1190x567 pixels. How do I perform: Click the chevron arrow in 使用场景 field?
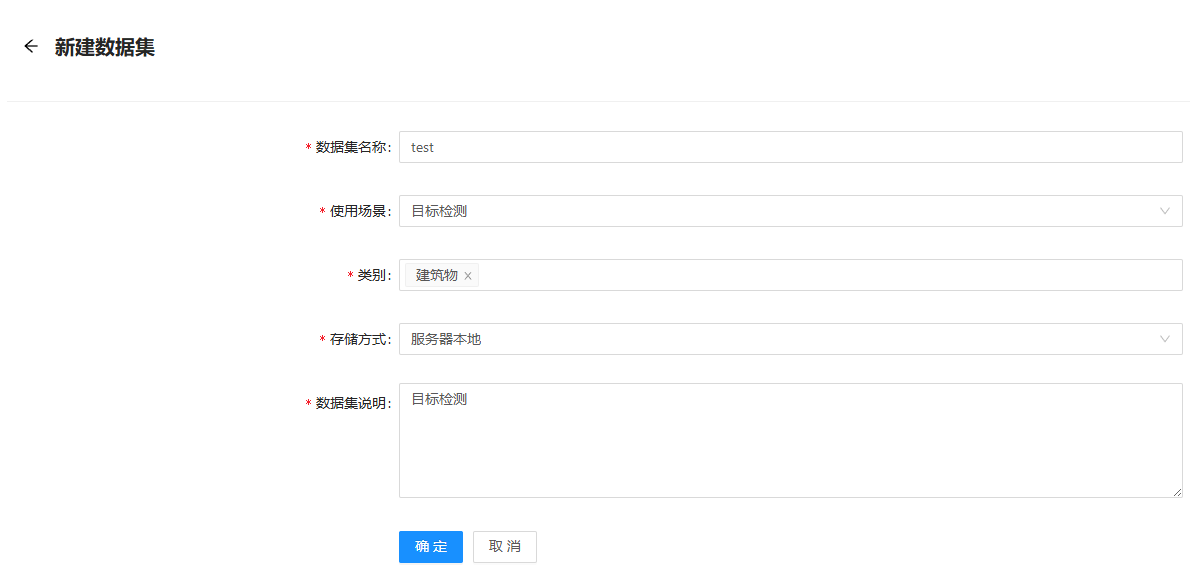1164,211
